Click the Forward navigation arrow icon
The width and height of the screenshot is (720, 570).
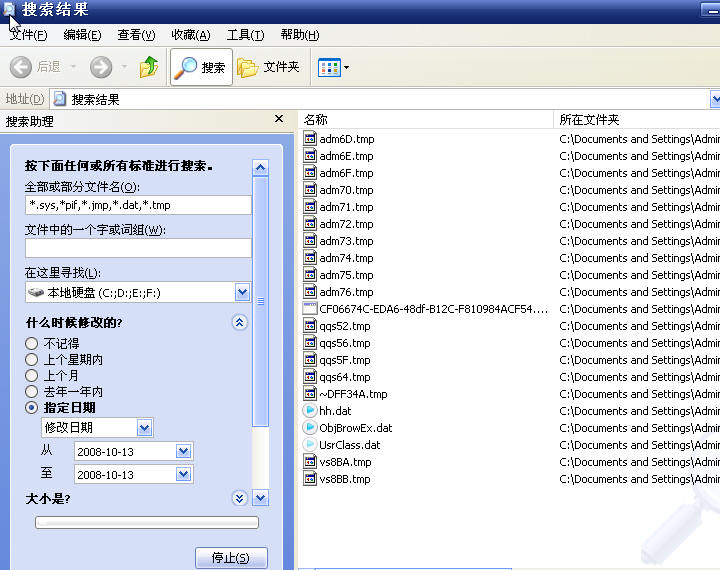tap(101, 67)
